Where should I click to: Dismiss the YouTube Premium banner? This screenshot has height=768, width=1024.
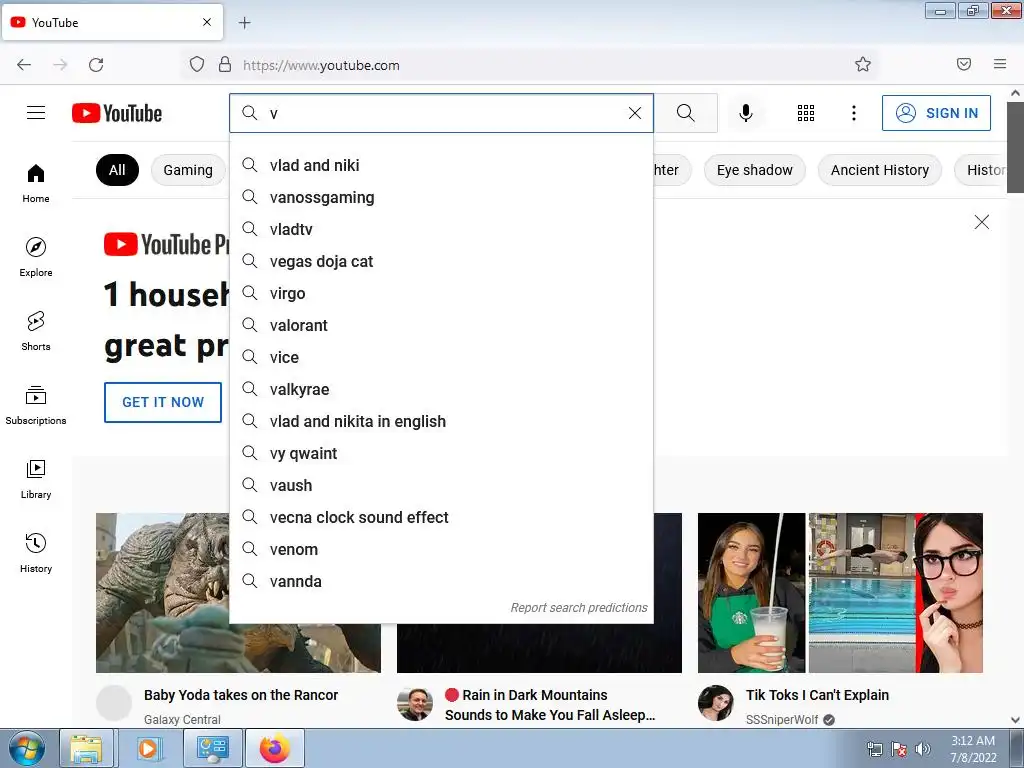(982, 222)
